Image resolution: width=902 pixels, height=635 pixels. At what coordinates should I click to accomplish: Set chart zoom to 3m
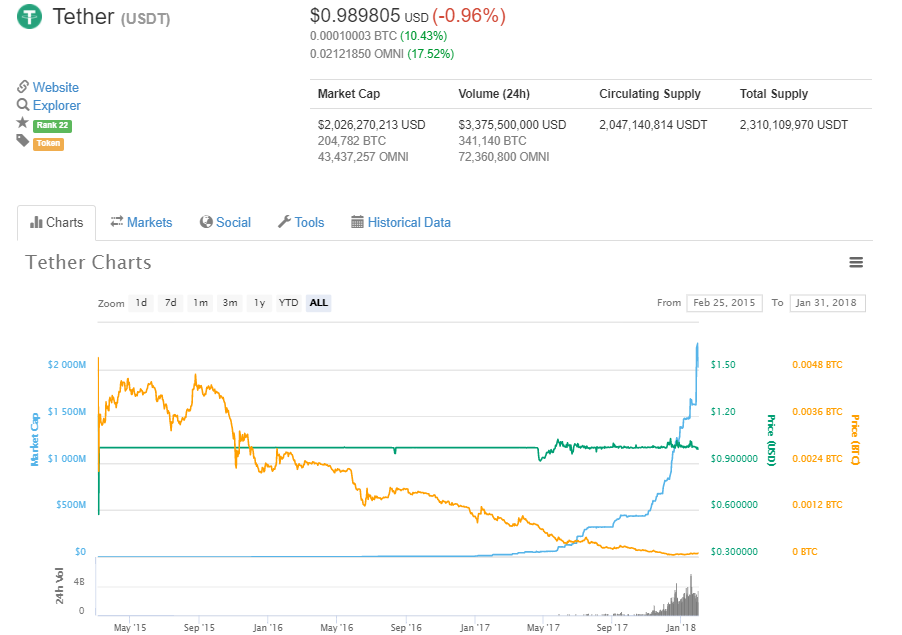(230, 303)
